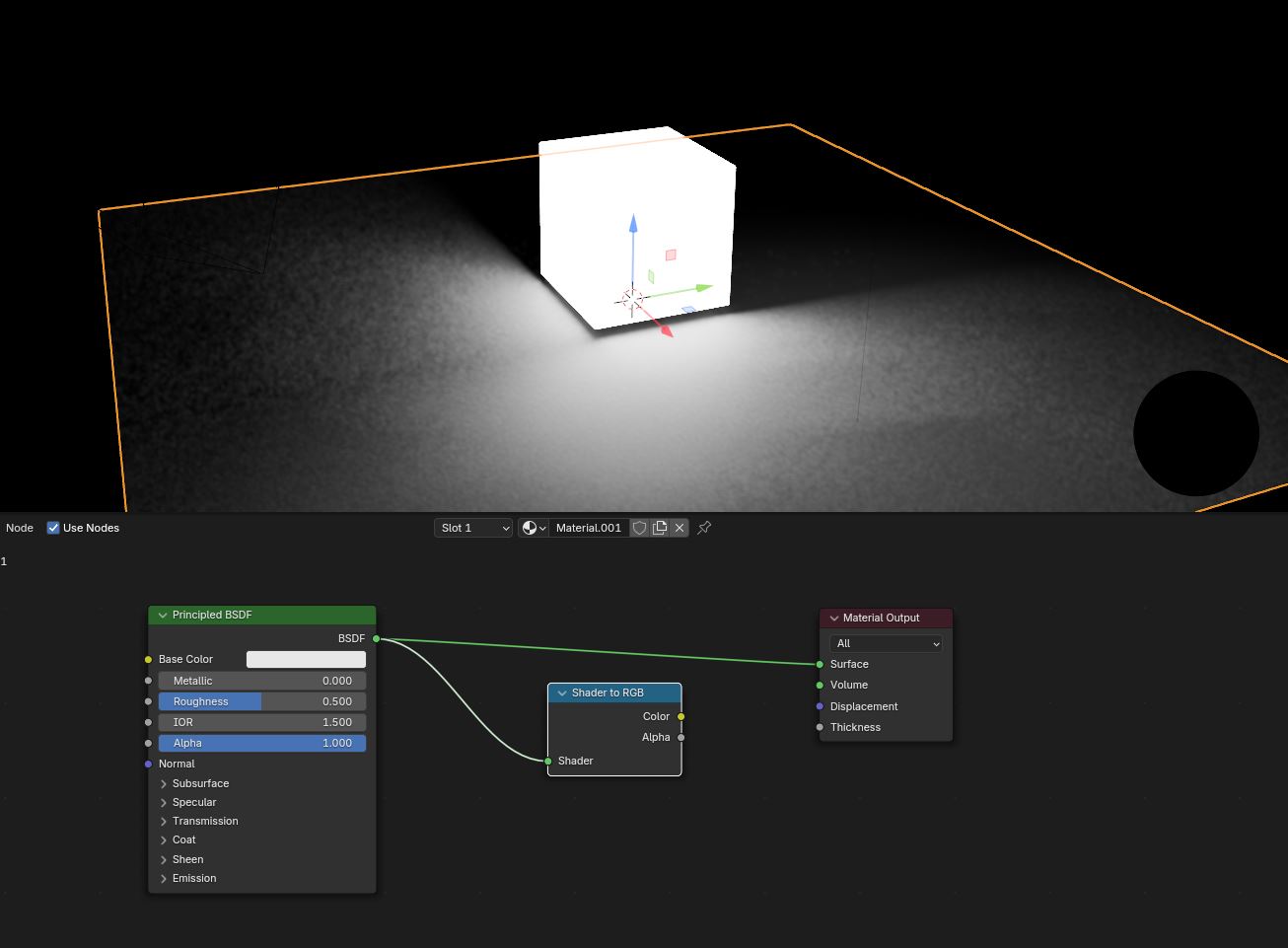This screenshot has height=948, width=1288.
Task: Click the Shader to RGB Color output socket
Action: (681, 716)
